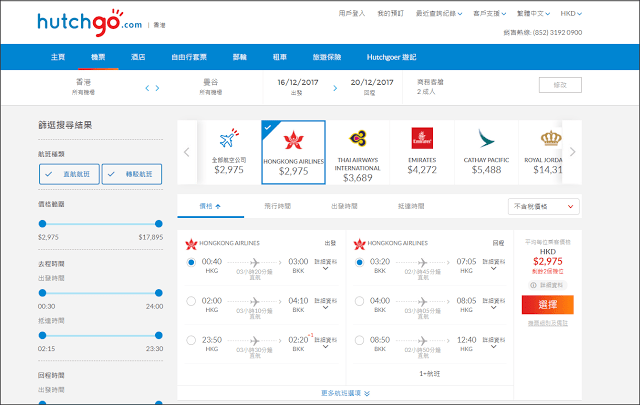Click the info icon below HKD $2,975
The width and height of the screenshot is (640, 405).
533,285
